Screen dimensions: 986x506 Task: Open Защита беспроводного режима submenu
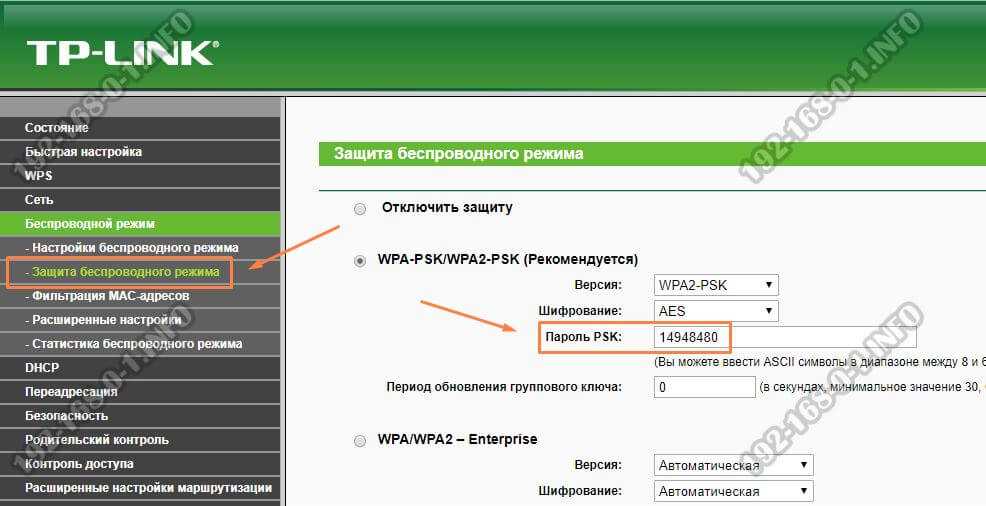tap(140, 272)
